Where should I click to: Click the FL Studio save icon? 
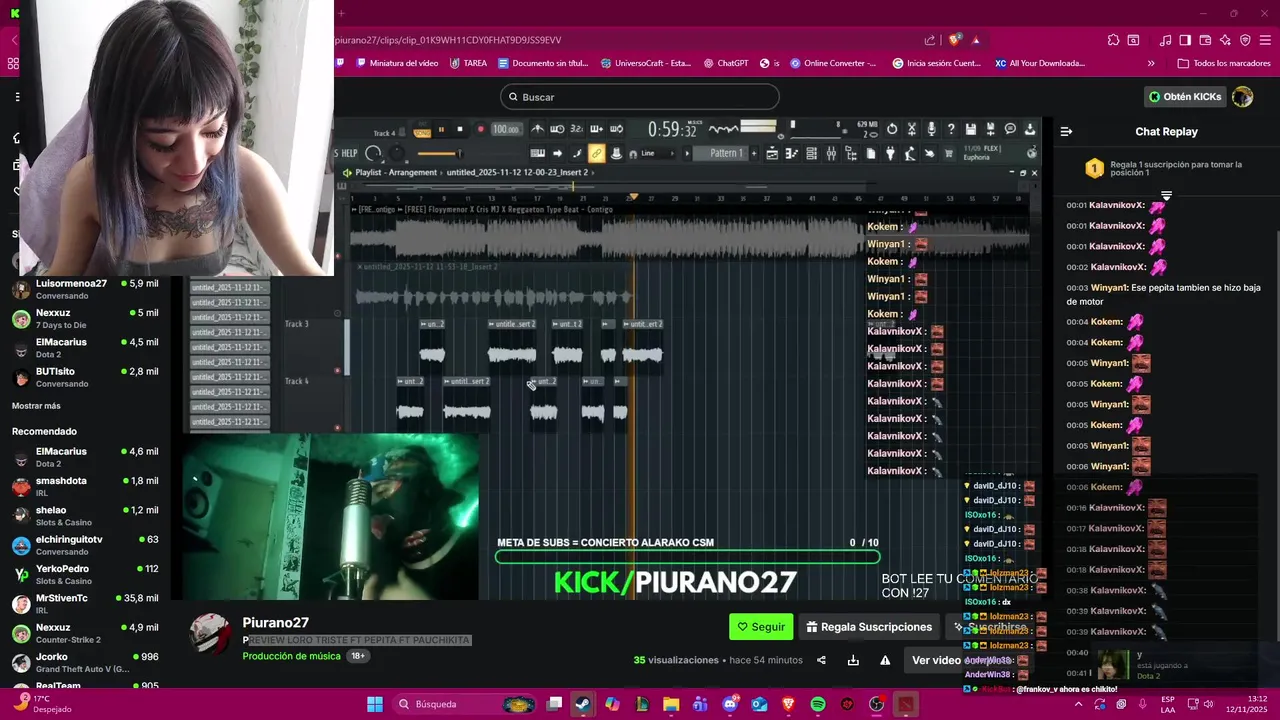tap(971, 129)
